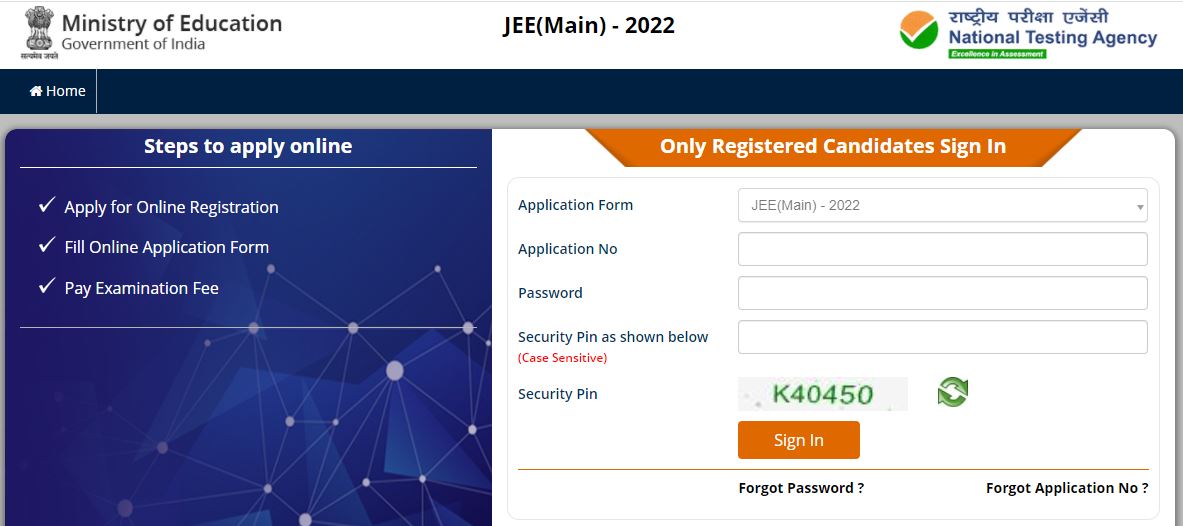Click the National Testing Agency logo

(x=1028, y=34)
